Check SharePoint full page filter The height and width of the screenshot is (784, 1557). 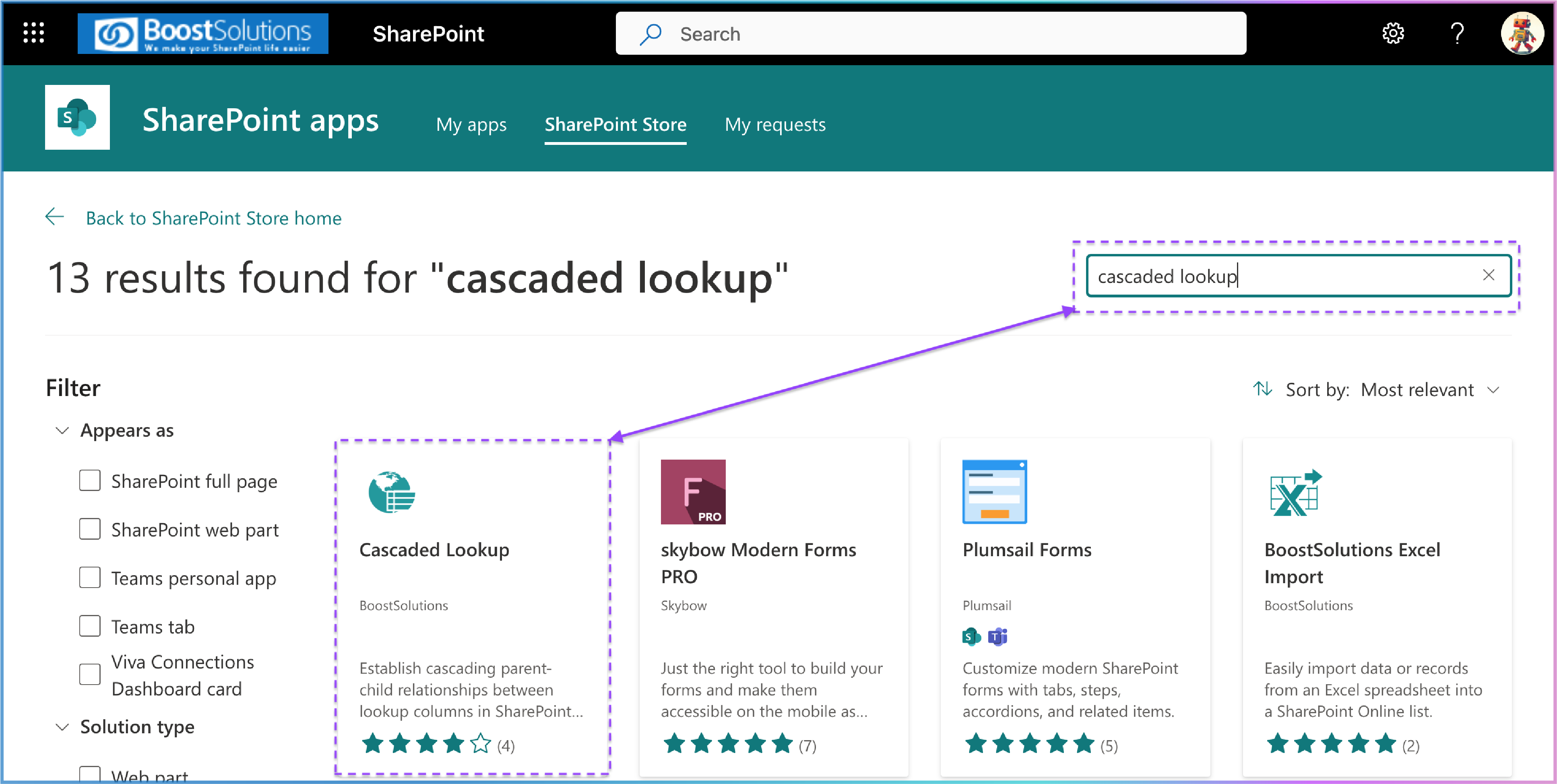click(x=89, y=481)
